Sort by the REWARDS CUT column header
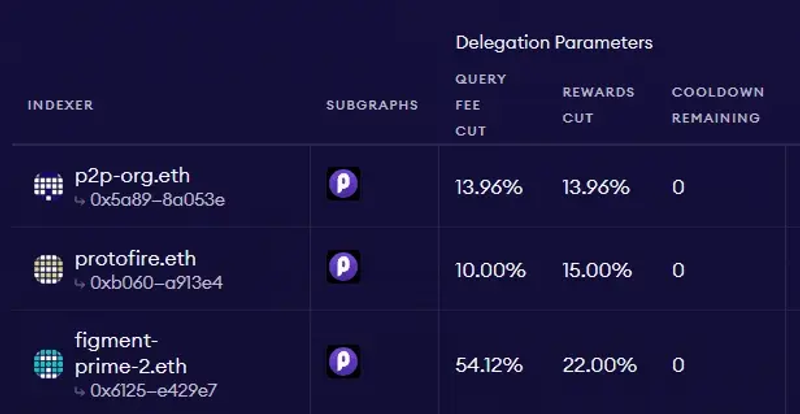This screenshot has height=414, width=800. click(598, 105)
